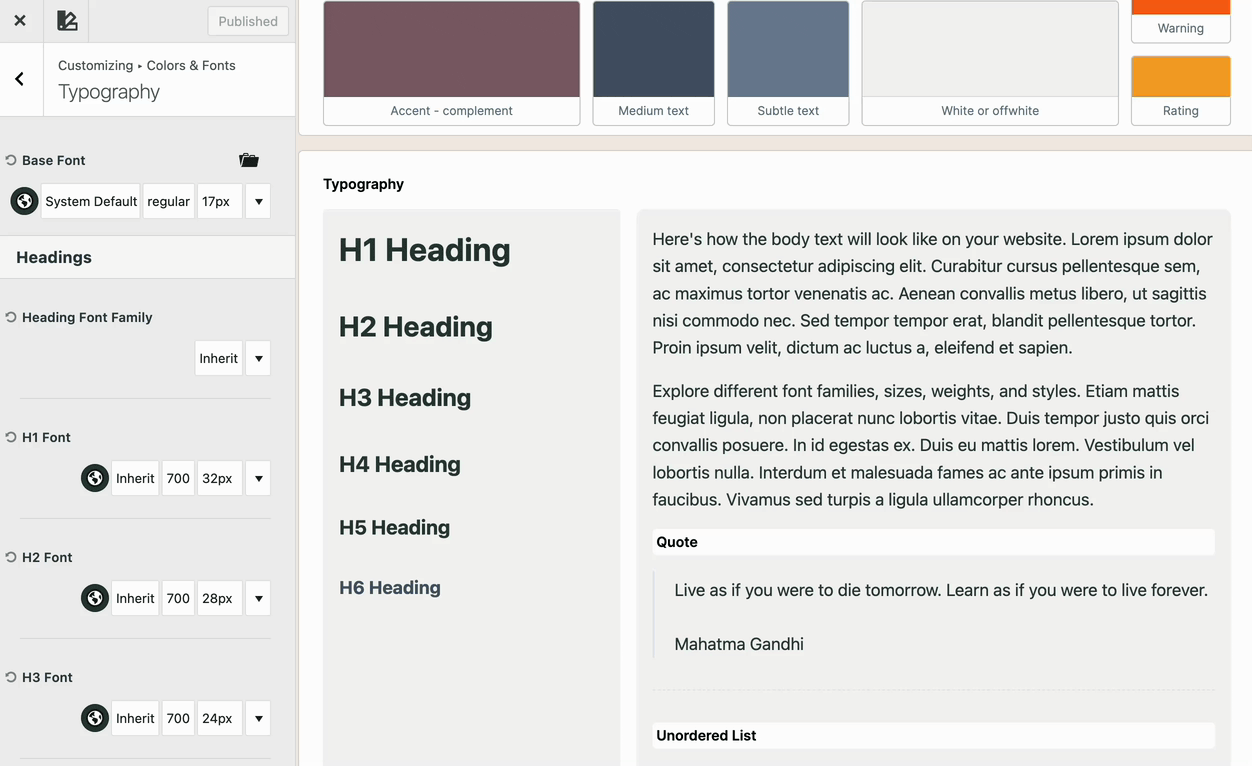1253x766 pixels.
Task: Select the Accent - complement color swatch
Action: pyautogui.click(x=451, y=50)
